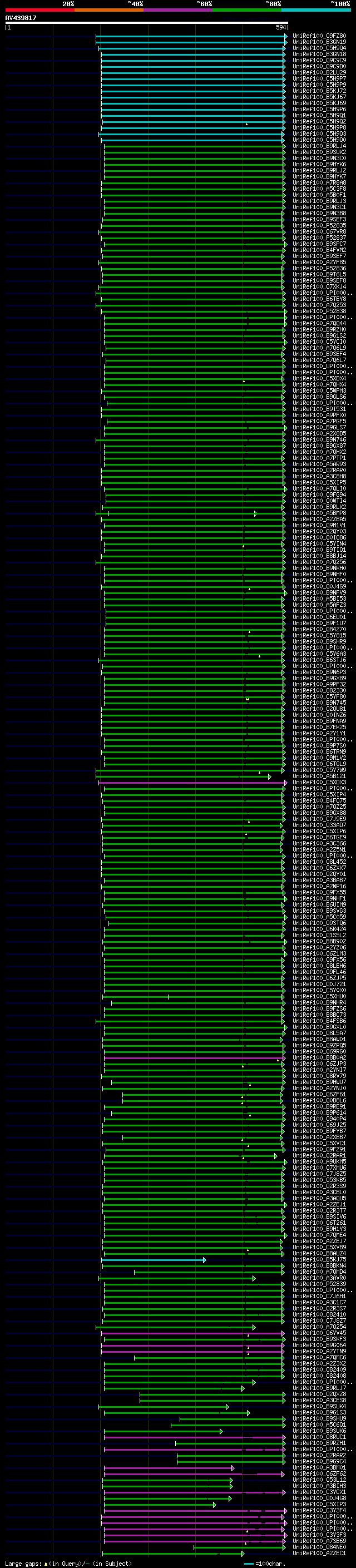This screenshot has width=356, height=1568.
Task: Open hit UniRef100_C5H9P7
Action: click(319, 78)
